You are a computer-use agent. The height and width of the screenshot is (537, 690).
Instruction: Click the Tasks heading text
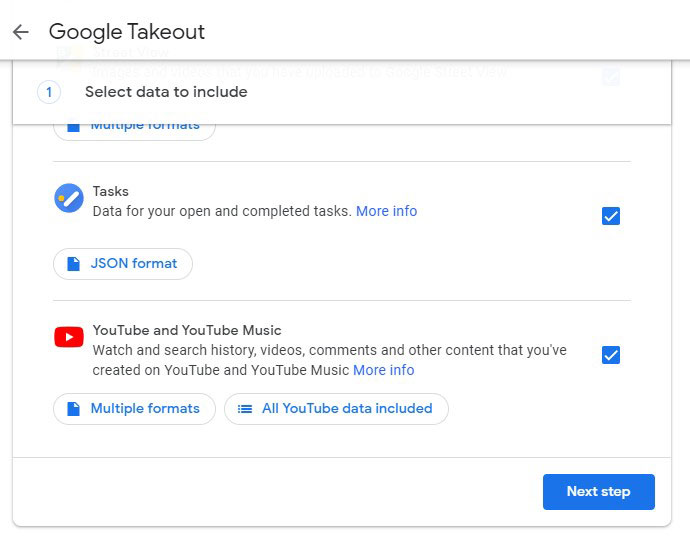click(110, 191)
